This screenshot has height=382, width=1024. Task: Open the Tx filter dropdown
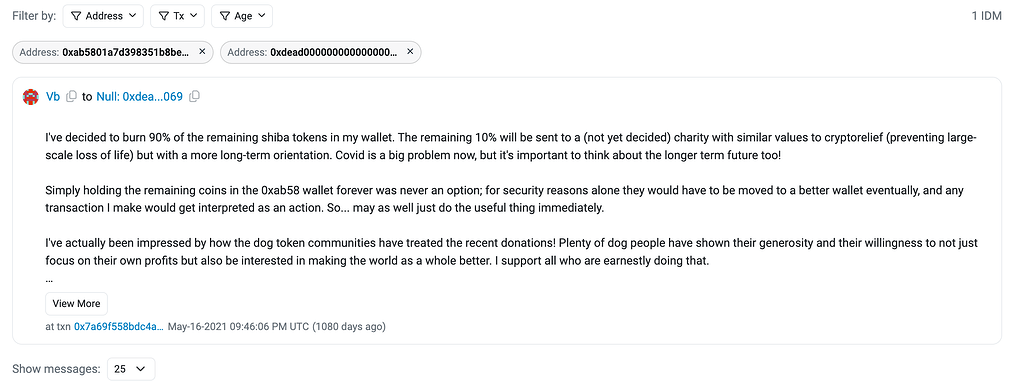coord(178,16)
